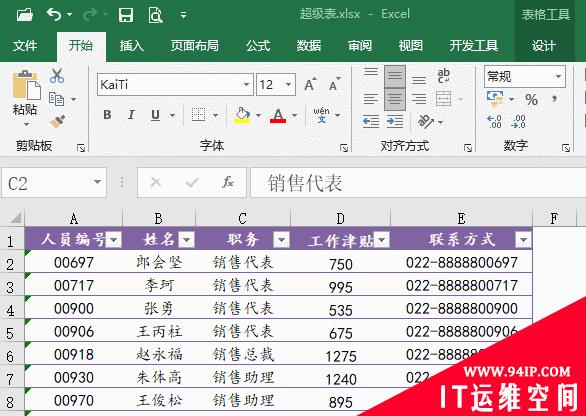The height and width of the screenshot is (416, 586).
Task: Click the Select All corner triangle
Action: click(x=16, y=218)
